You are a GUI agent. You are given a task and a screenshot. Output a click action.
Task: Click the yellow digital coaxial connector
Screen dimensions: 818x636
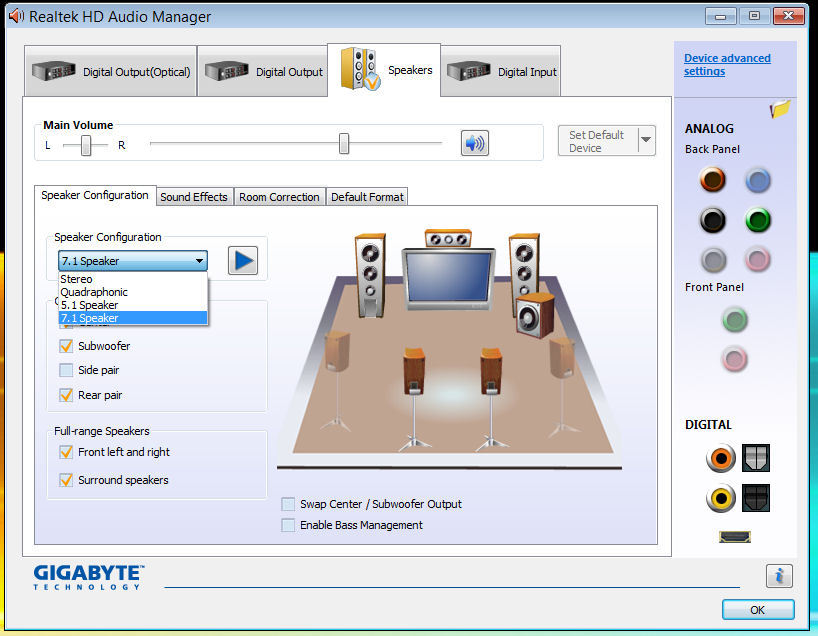pos(721,498)
